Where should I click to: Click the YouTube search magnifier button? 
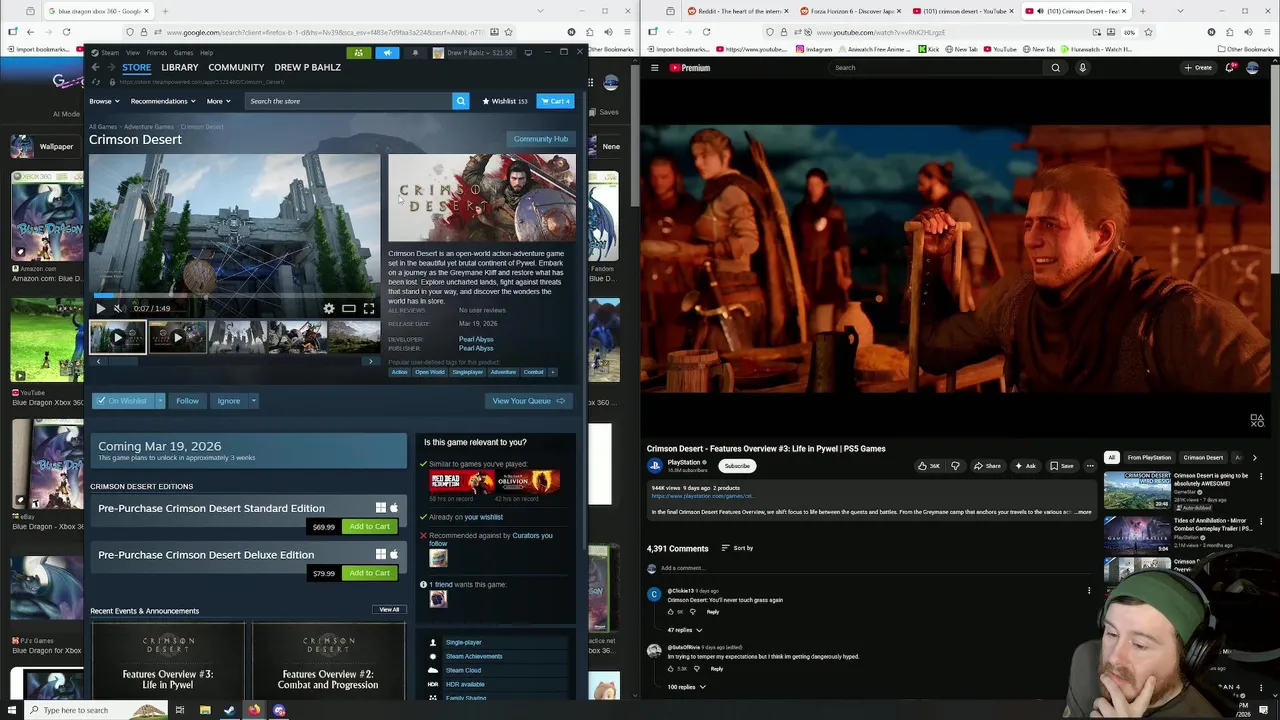1055,68
